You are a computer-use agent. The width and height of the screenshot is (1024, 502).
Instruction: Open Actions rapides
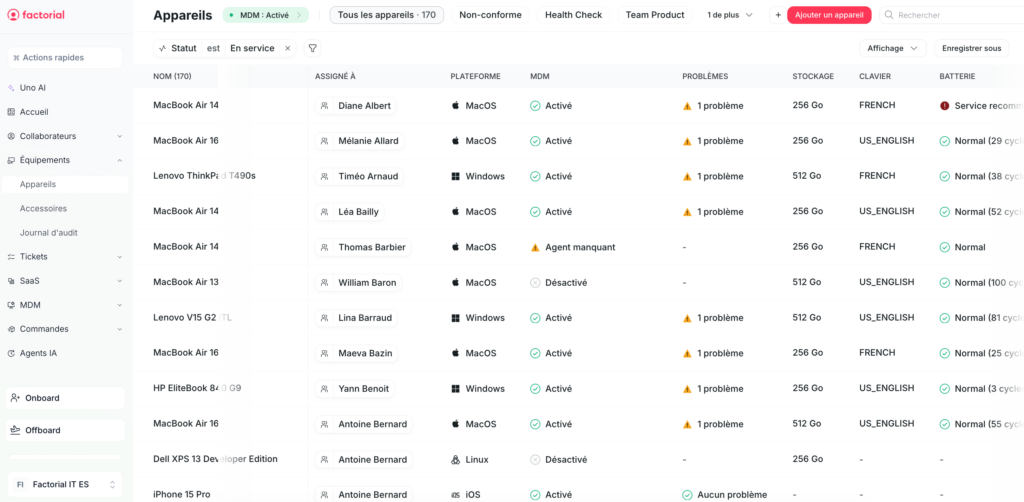pos(65,57)
